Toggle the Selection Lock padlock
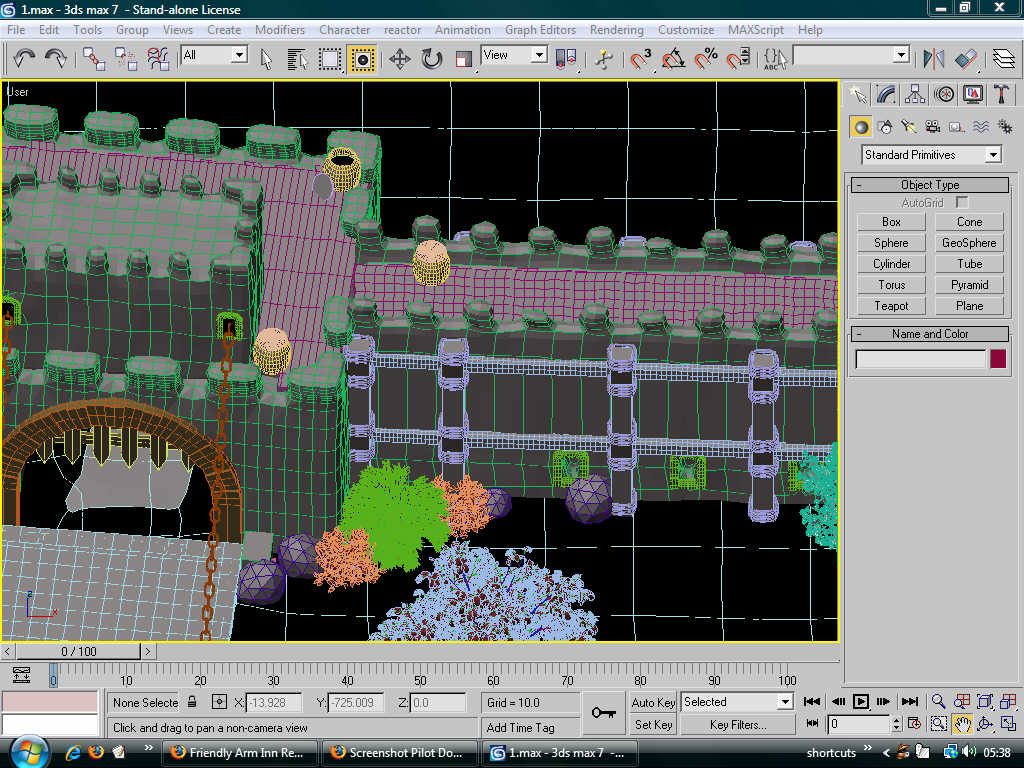Viewport: 1024px width, 768px height. coord(192,702)
